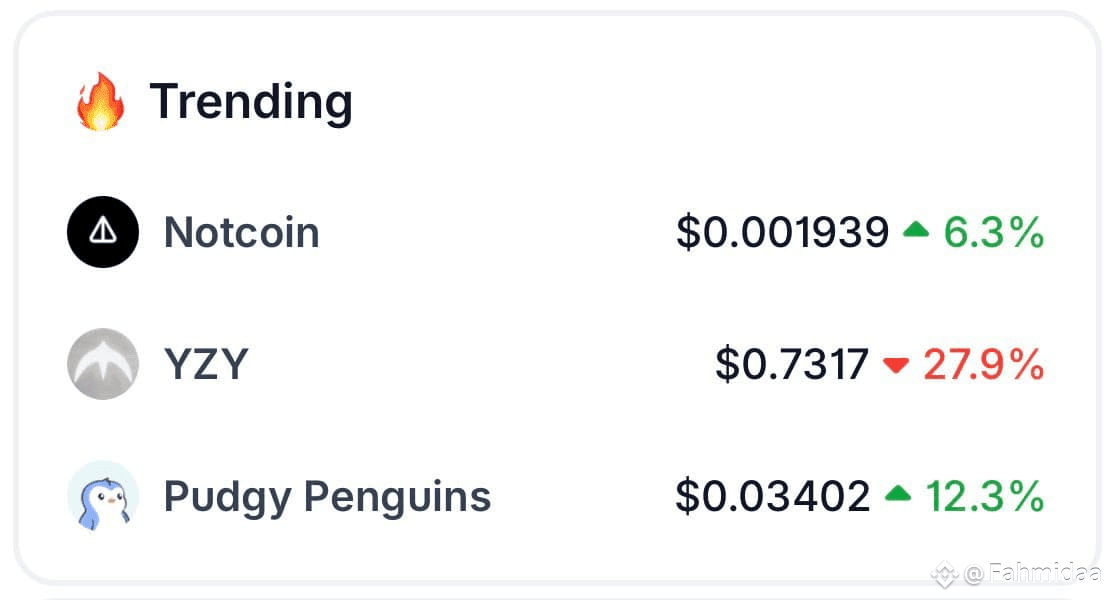Open the YZY coin name

tap(206, 364)
